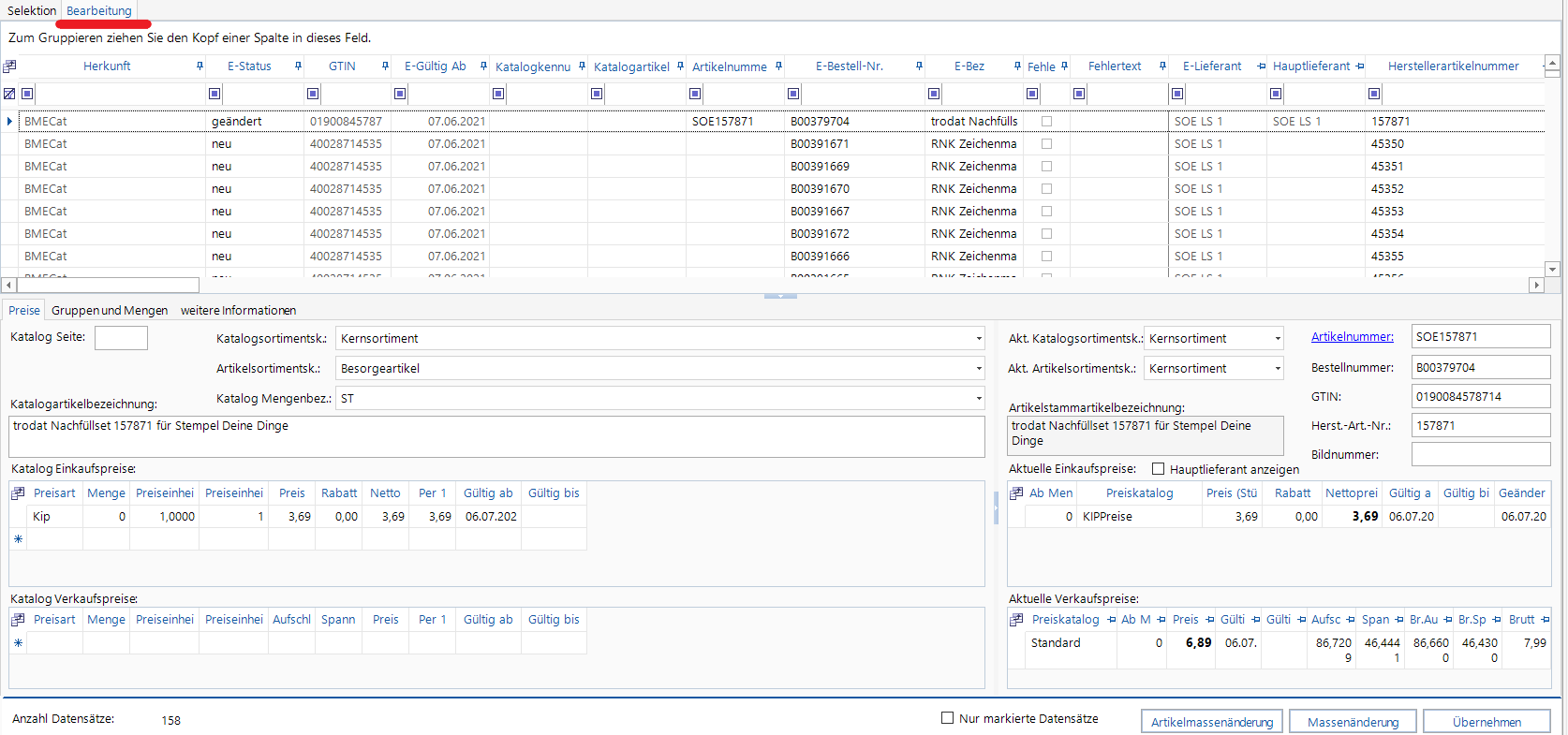Image resolution: width=1568 pixels, height=735 pixels.
Task: Open the 'Gruppen und Mengen' tab
Action: [x=110, y=311]
